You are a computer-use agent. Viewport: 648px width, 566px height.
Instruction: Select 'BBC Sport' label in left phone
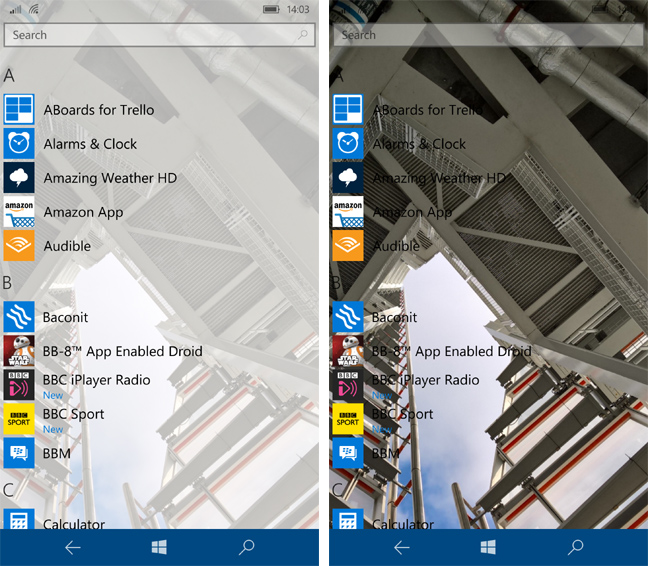click(74, 414)
